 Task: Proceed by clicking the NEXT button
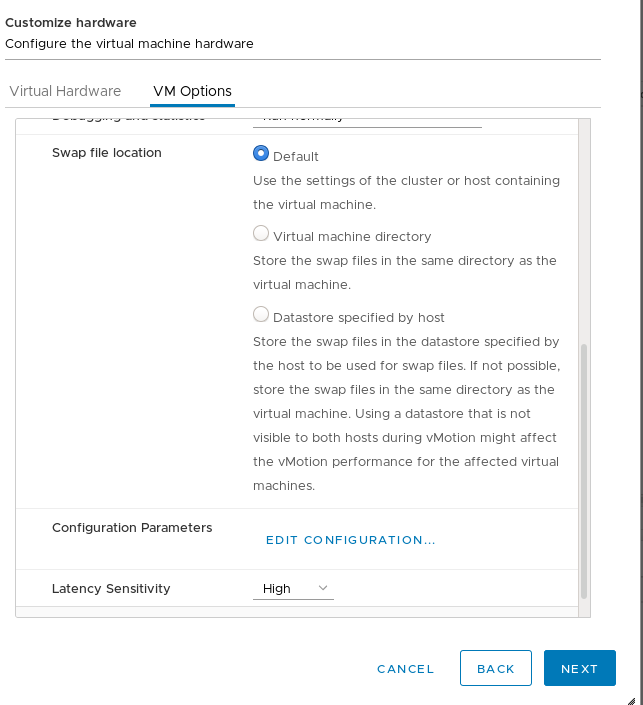[579, 669]
